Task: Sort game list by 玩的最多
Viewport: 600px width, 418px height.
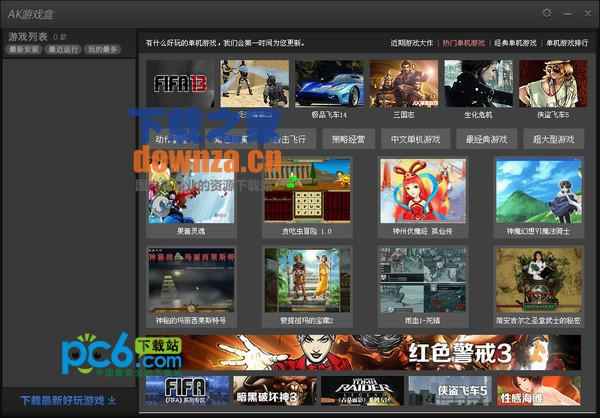Action: pos(103,49)
